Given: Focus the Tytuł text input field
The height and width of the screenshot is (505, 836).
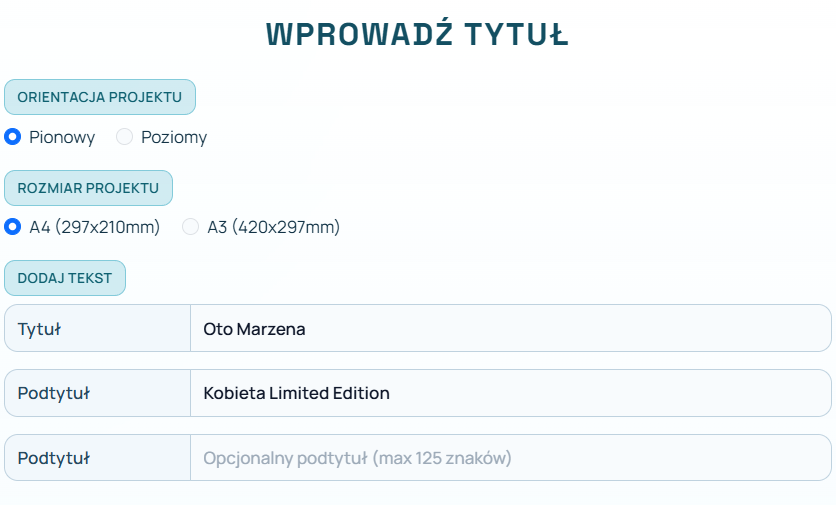Looking at the screenshot, I should (510, 328).
